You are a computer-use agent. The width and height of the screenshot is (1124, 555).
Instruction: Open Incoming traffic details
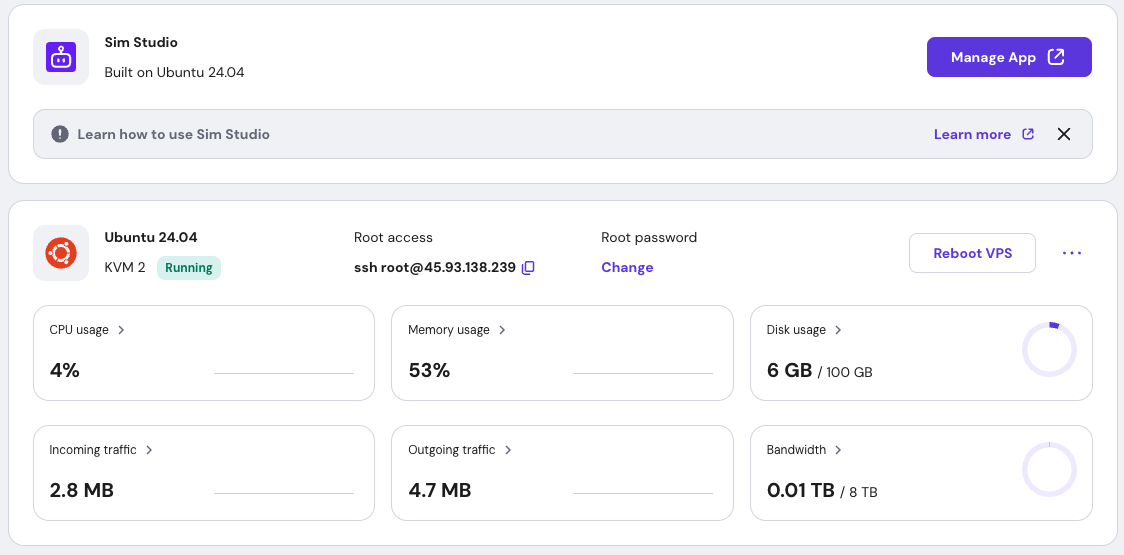101,450
